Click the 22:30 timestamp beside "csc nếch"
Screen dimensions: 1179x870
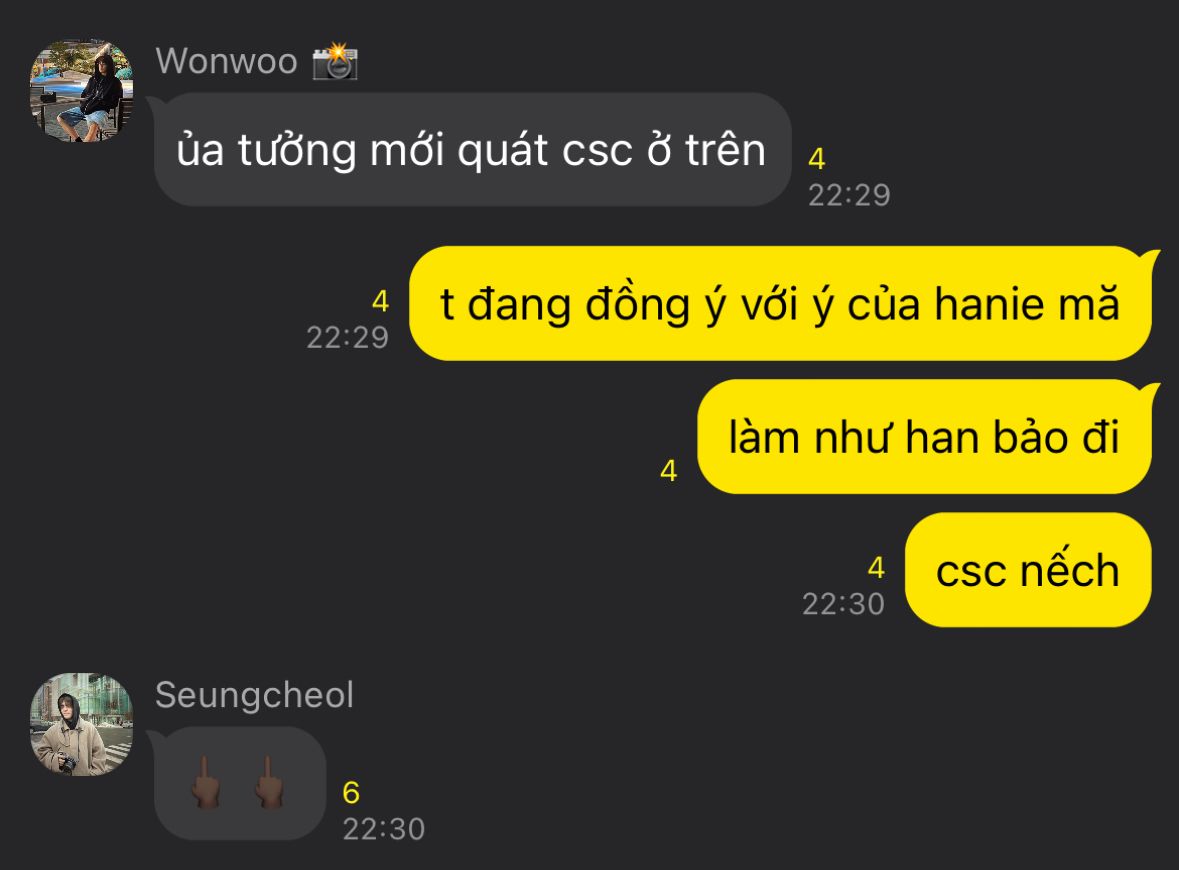(843, 604)
